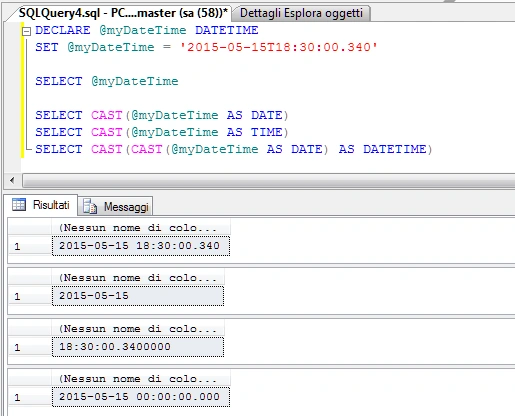515x416 pixels.
Task: Select row header 1 in first grid
Action: coord(30,246)
